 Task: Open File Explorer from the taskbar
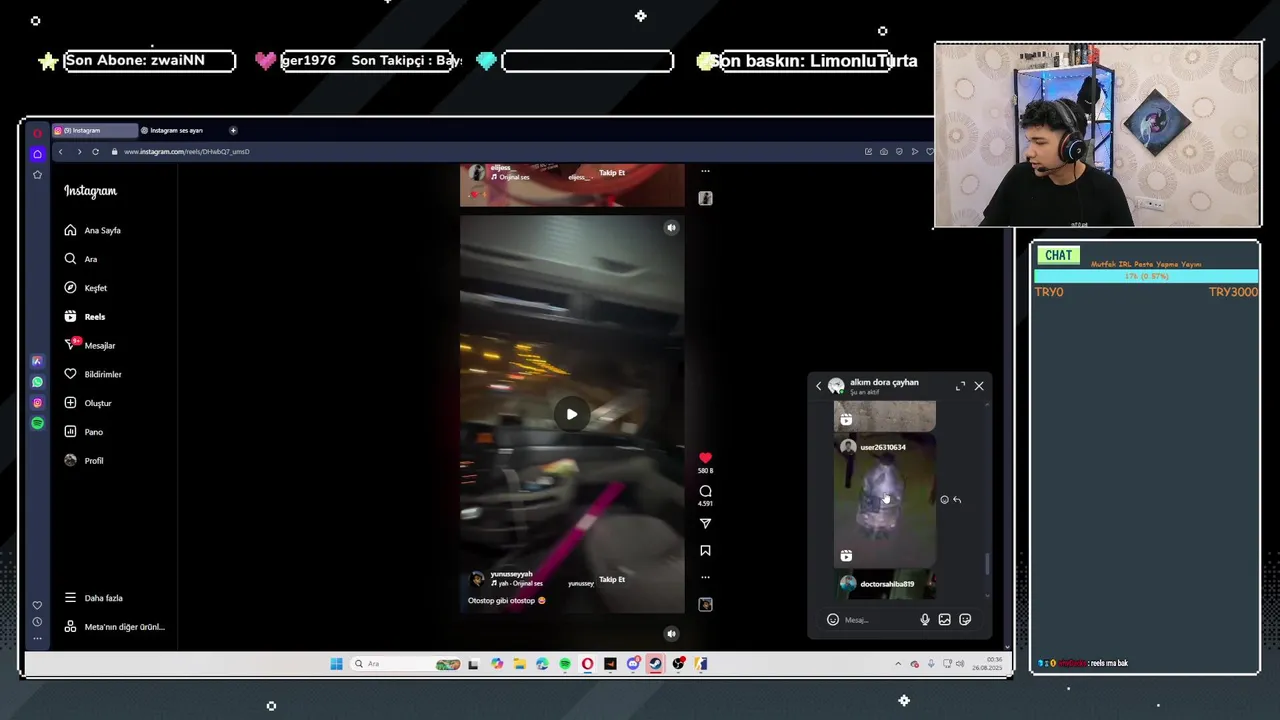coord(519,664)
